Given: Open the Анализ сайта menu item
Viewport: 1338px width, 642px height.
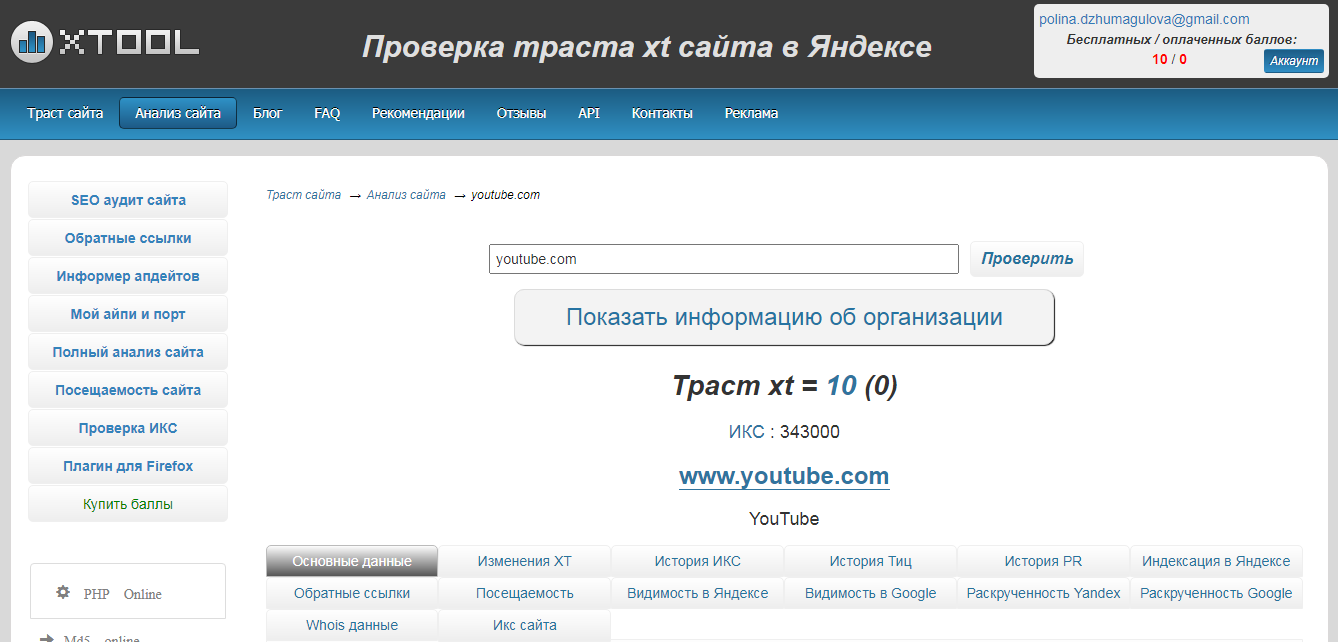Looking at the screenshot, I should tap(178, 113).
